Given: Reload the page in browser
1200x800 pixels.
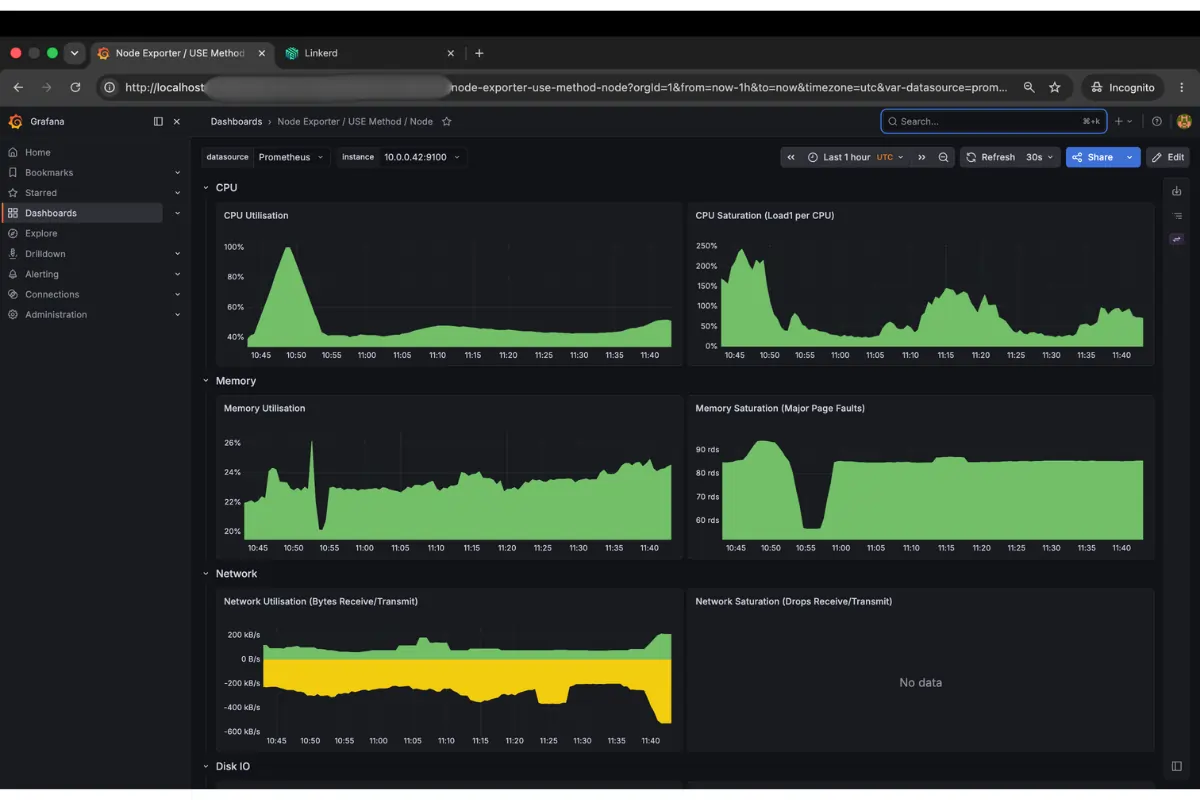Looking at the screenshot, I should (75, 88).
